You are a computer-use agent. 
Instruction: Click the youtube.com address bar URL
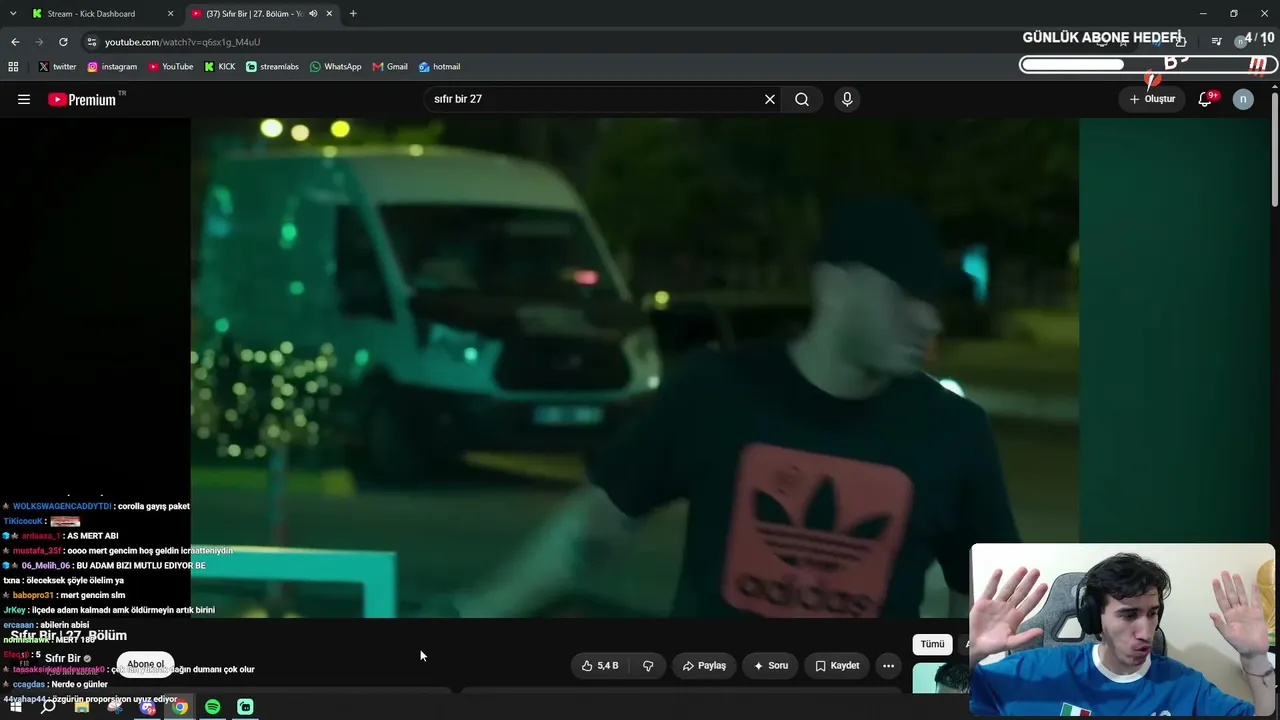(x=182, y=42)
